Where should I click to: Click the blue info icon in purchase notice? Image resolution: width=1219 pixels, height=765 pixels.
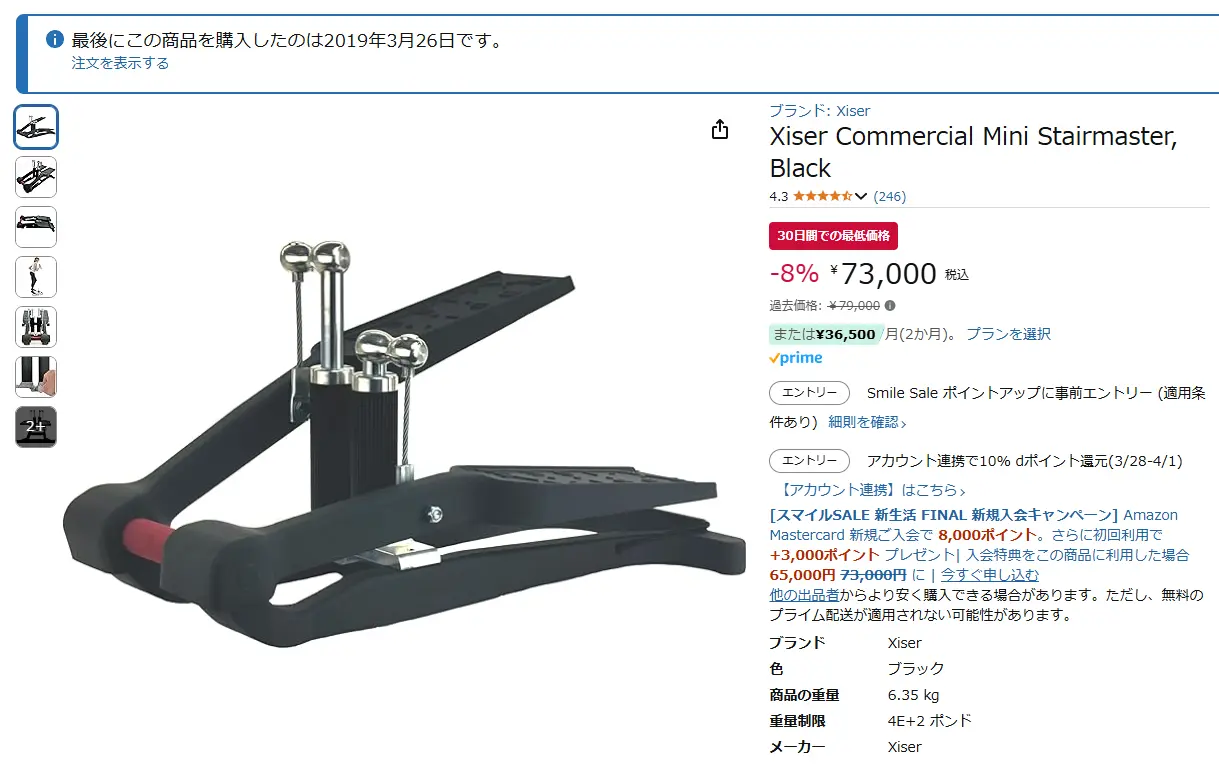55,40
